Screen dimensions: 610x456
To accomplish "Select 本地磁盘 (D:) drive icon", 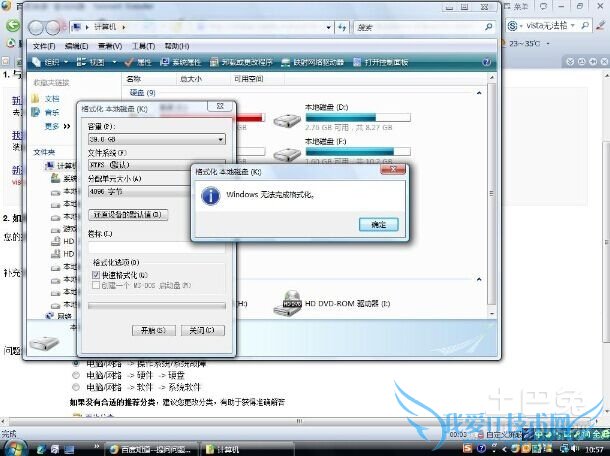I will (x=287, y=120).
